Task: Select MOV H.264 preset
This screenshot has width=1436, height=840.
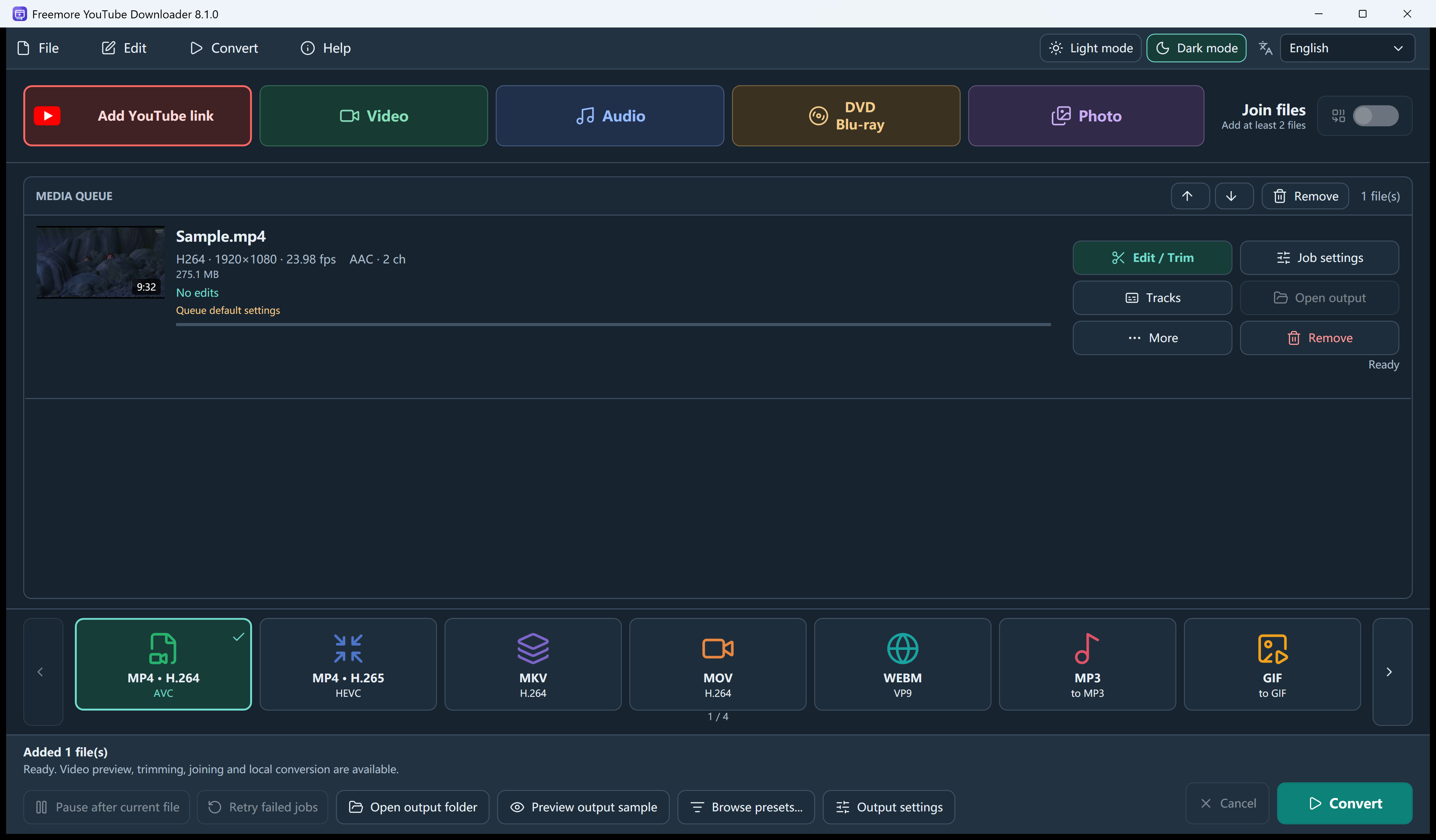Action: tap(718, 664)
